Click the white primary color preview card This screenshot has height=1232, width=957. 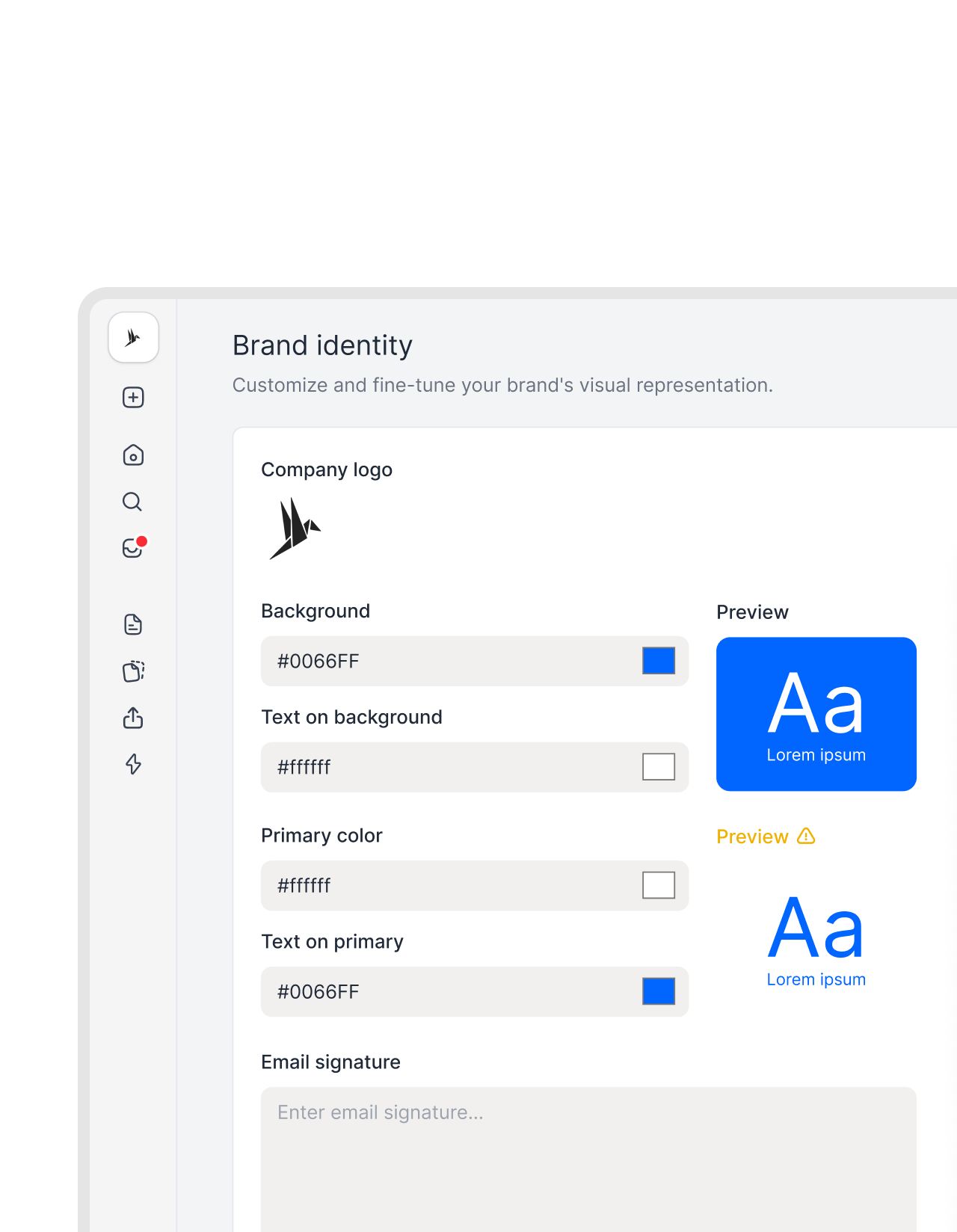point(816,938)
